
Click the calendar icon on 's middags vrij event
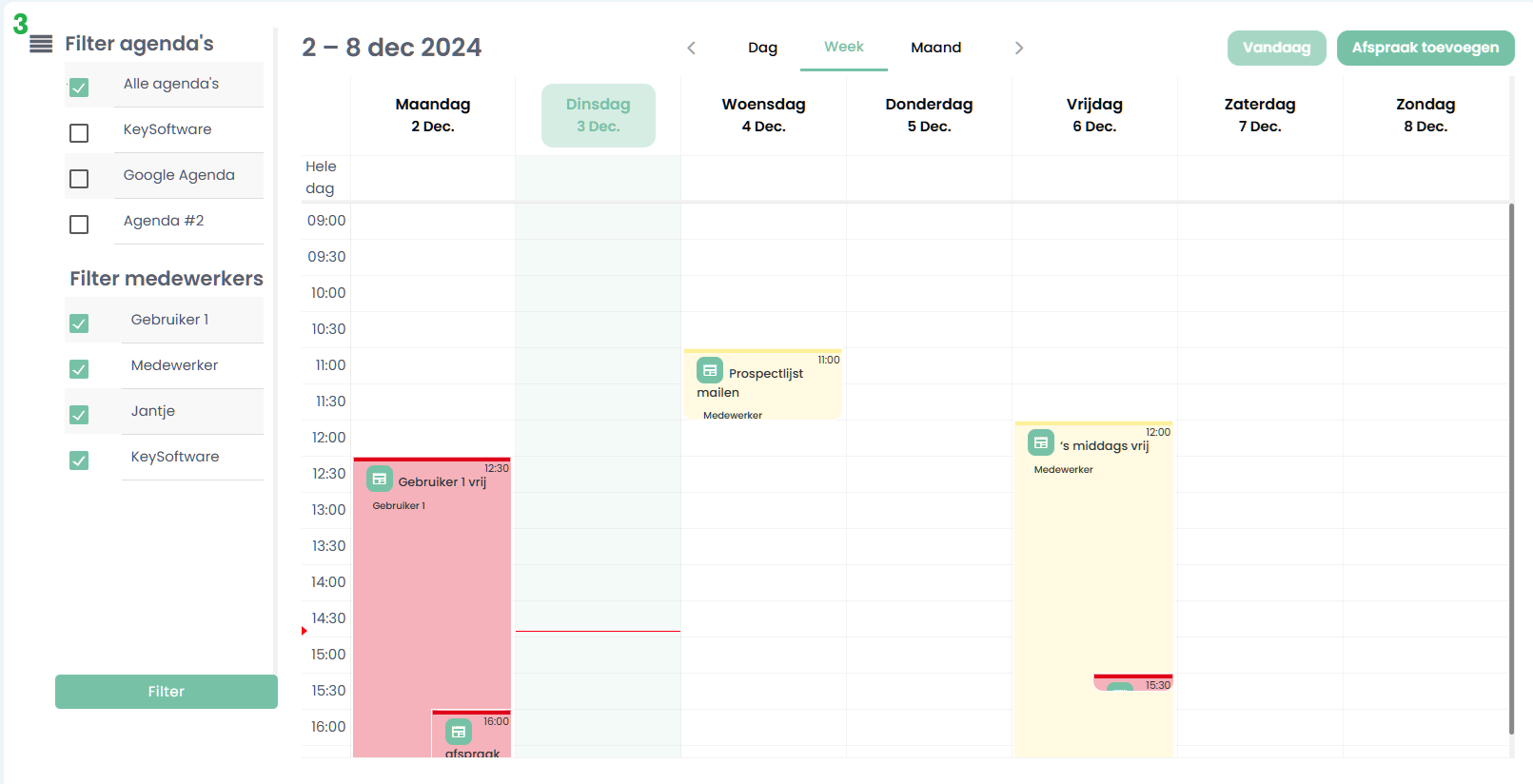[1041, 442]
